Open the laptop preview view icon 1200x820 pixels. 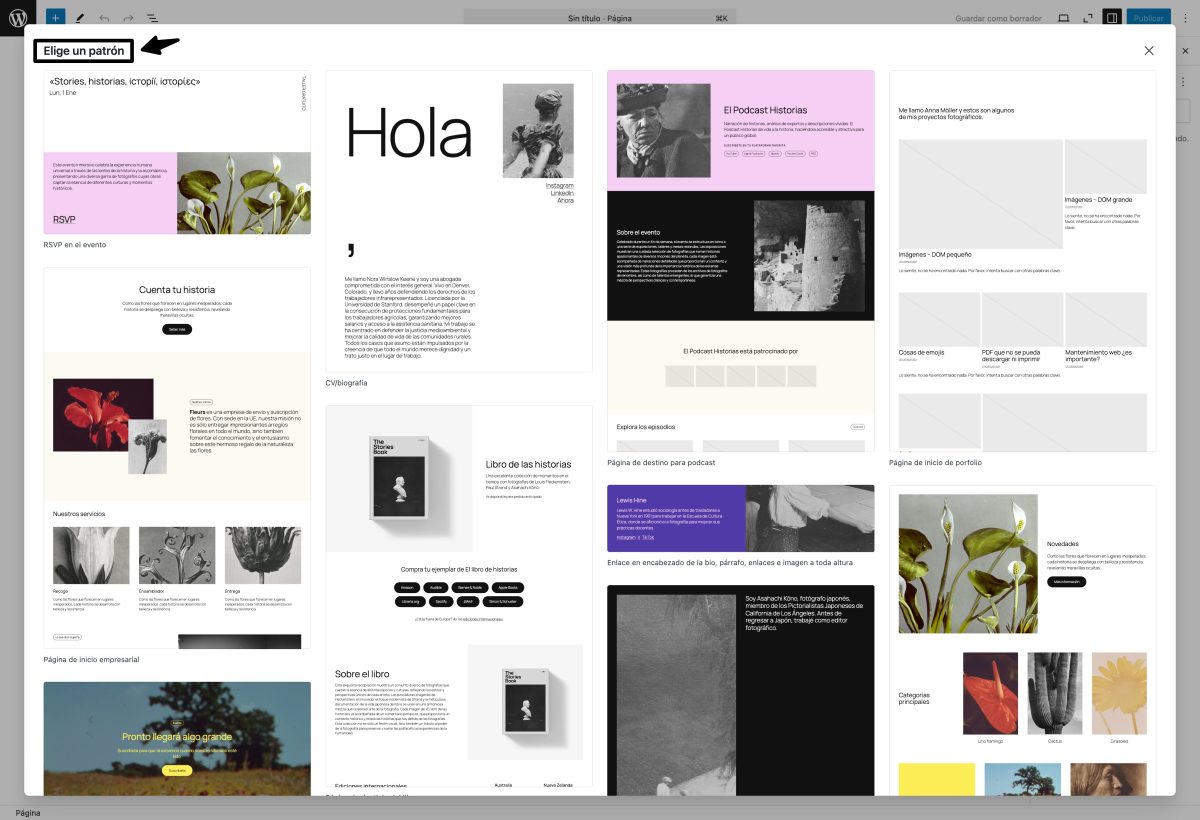pyautogui.click(x=1063, y=18)
